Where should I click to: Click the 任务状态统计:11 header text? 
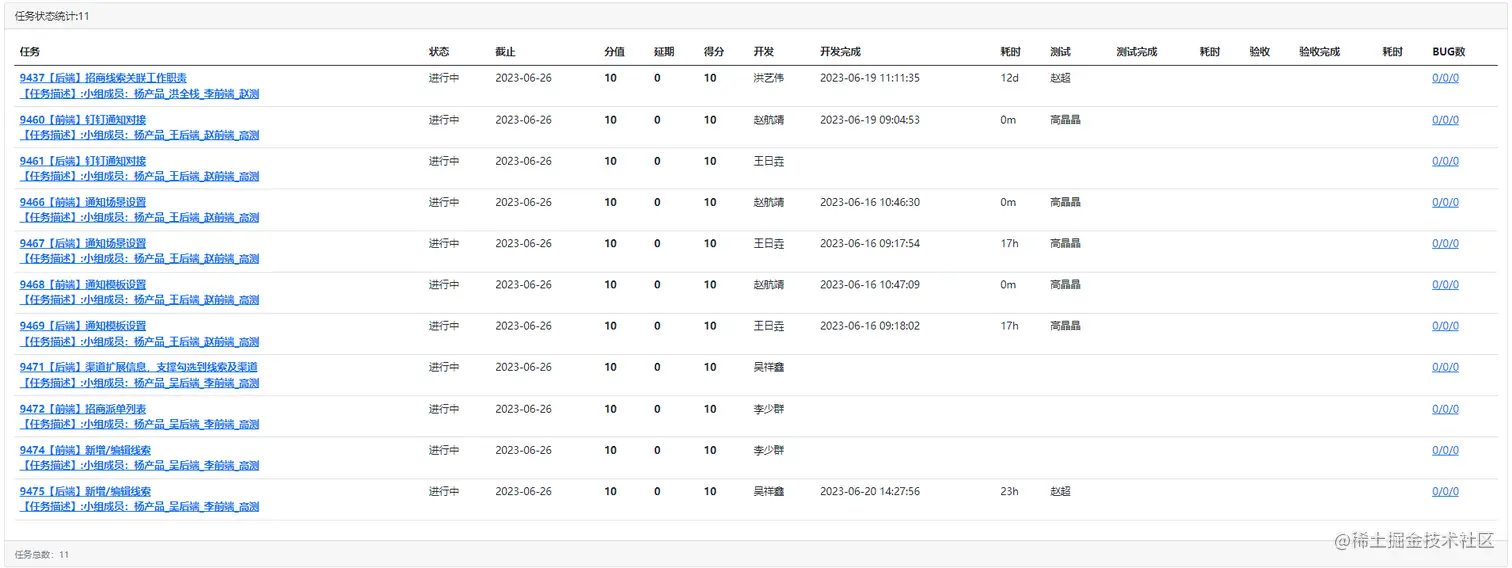coord(52,16)
